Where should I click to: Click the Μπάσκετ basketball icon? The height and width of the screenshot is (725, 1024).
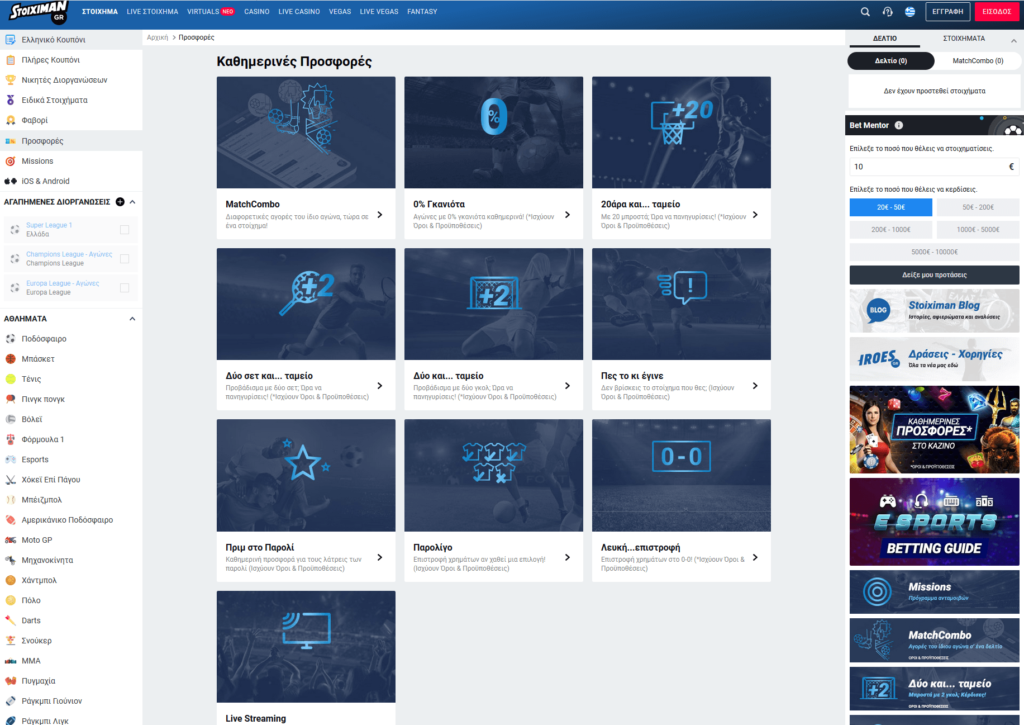[10, 359]
